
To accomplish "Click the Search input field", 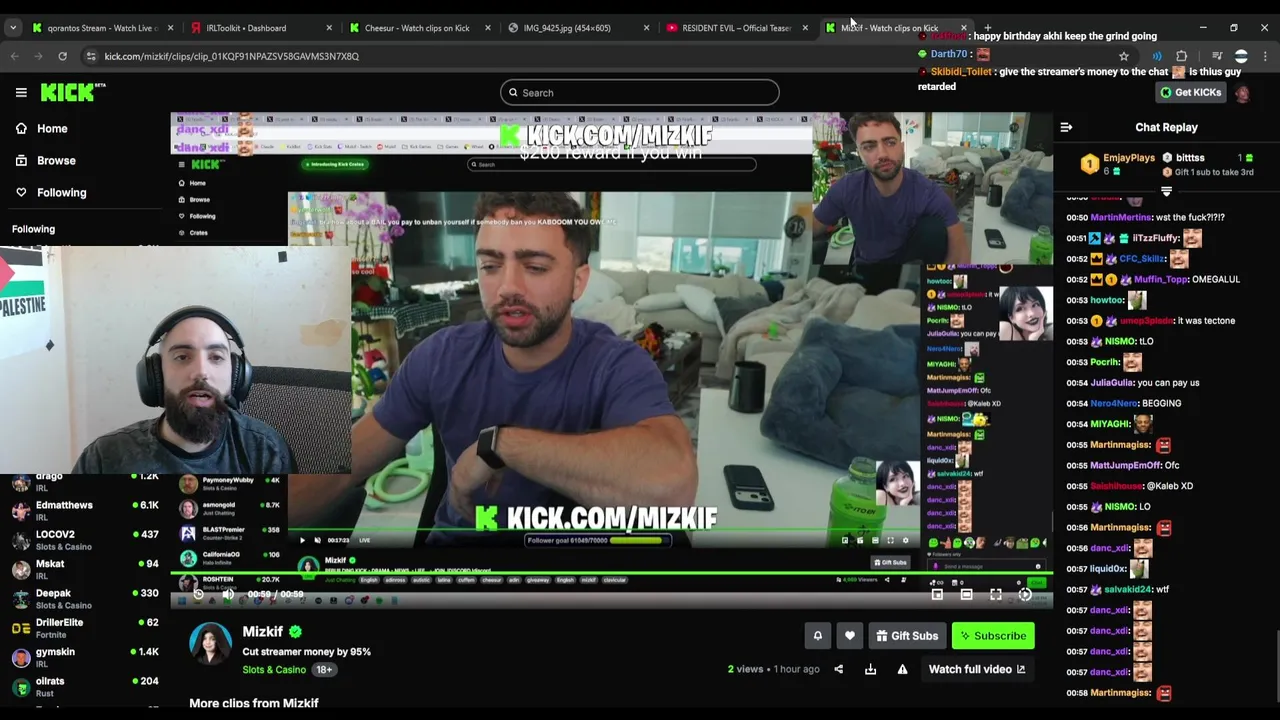I will (640, 93).
